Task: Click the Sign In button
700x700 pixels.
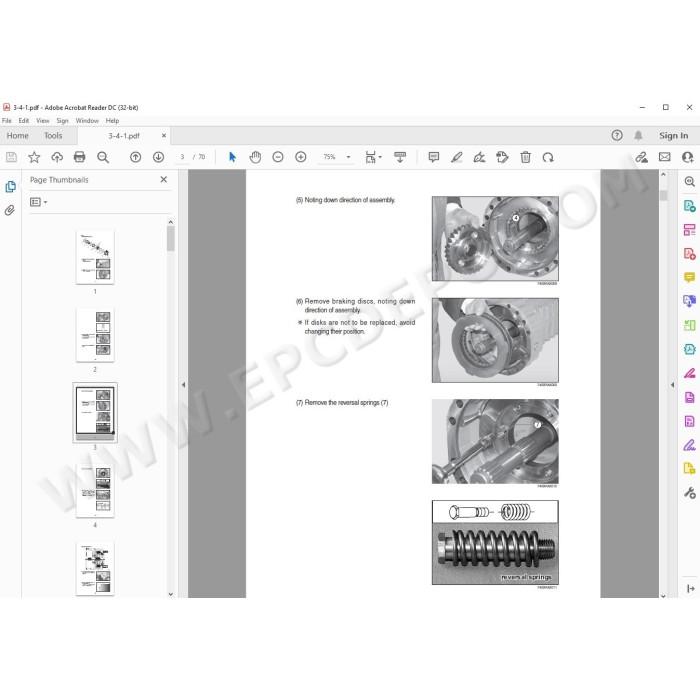Action: pos(673,135)
